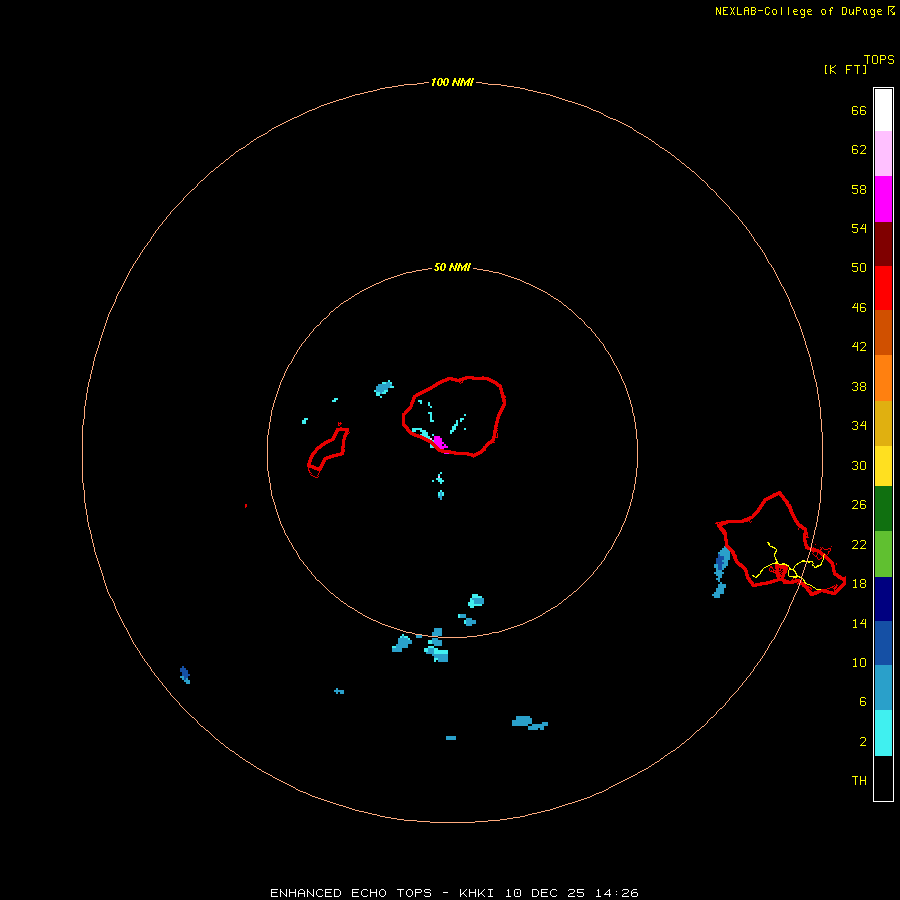900x900 pixels.
Task: Click the orange 38 kft legend swatch
Action: point(883,378)
